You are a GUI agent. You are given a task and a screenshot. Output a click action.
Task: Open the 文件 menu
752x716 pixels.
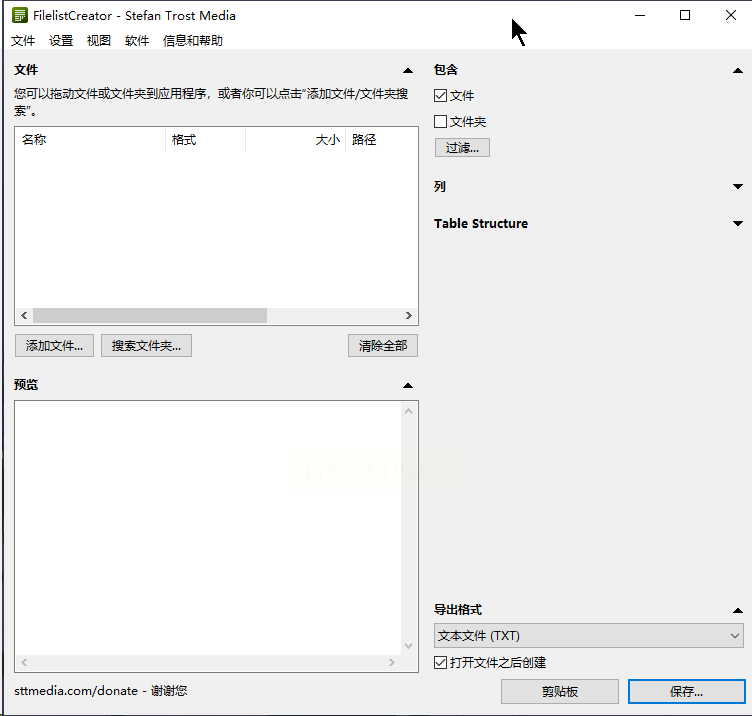23,41
